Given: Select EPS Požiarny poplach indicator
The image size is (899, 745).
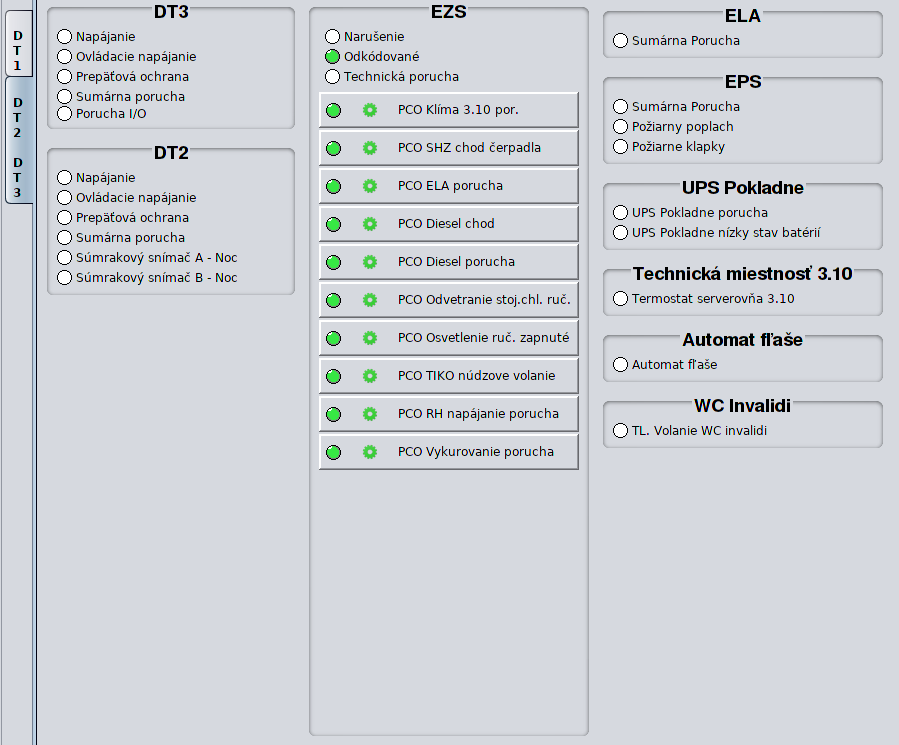Looking at the screenshot, I should 621,127.
